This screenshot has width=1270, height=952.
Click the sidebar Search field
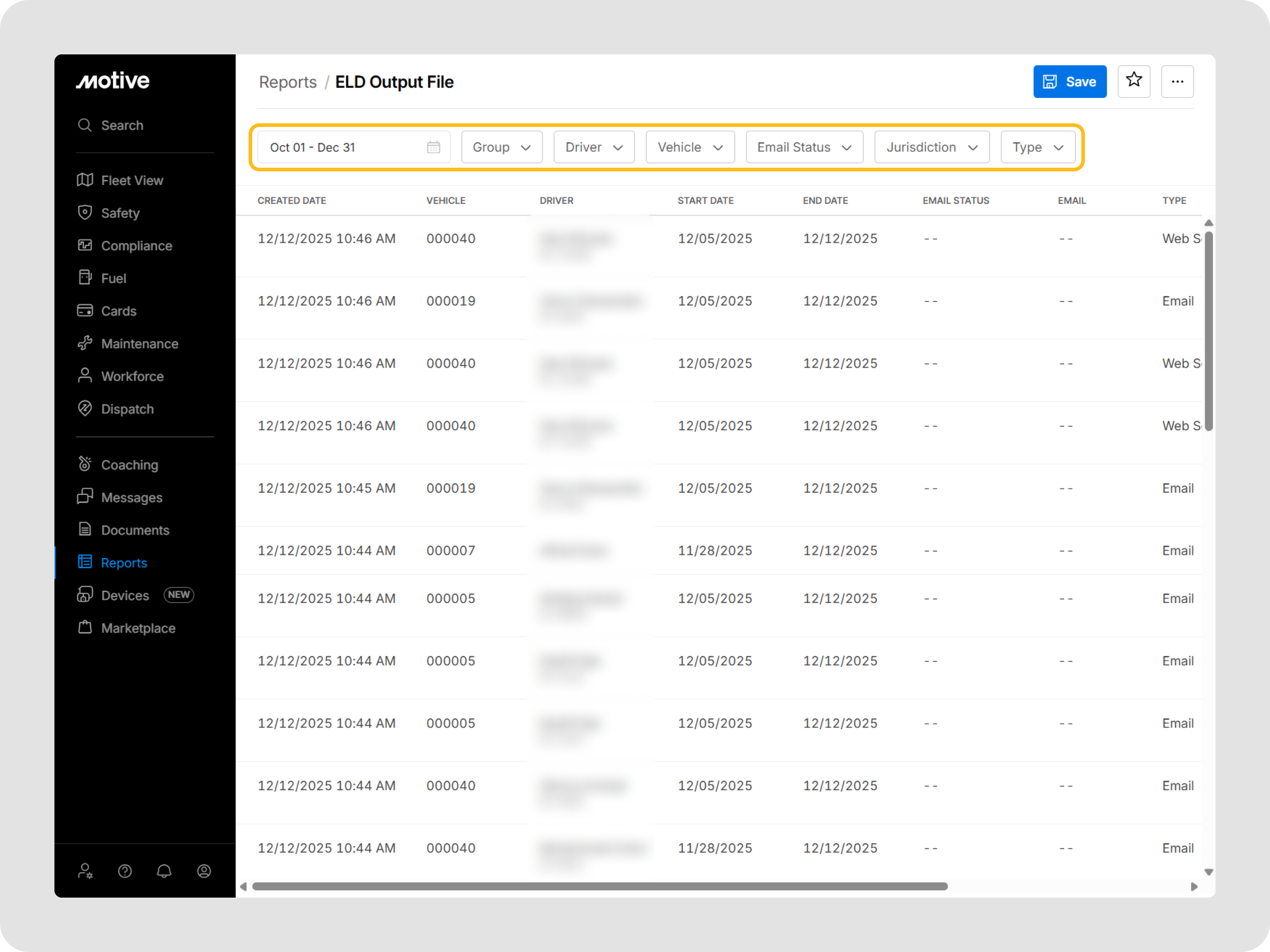122,125
